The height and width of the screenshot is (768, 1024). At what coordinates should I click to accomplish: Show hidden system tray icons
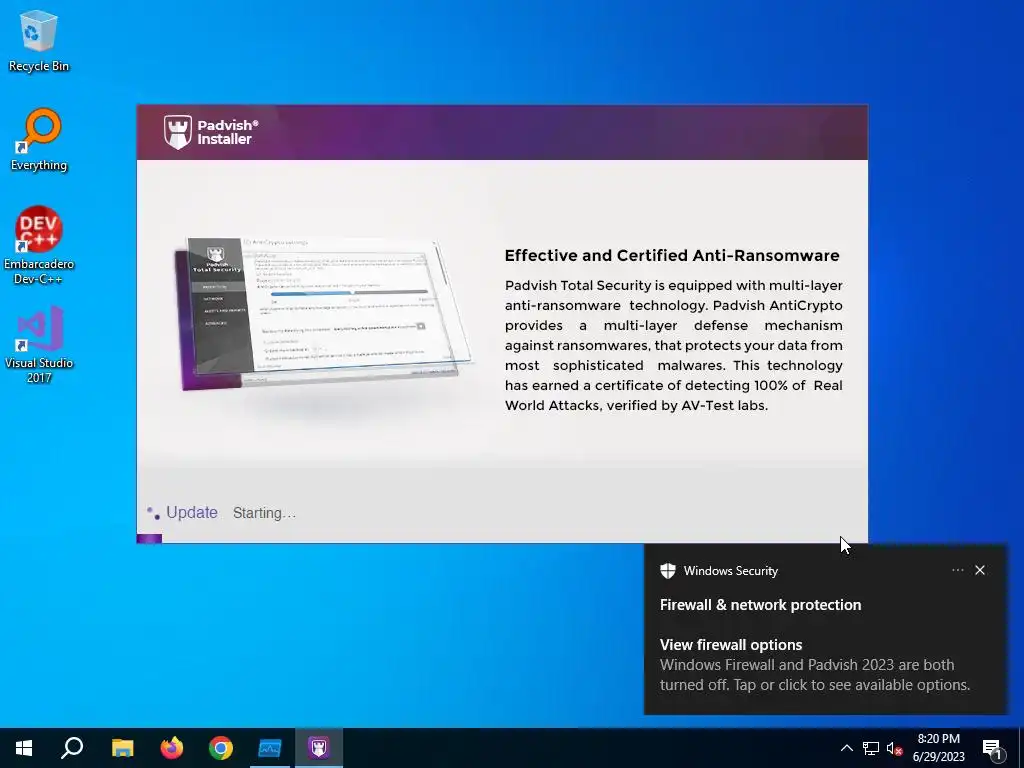(x=846, y=748)
